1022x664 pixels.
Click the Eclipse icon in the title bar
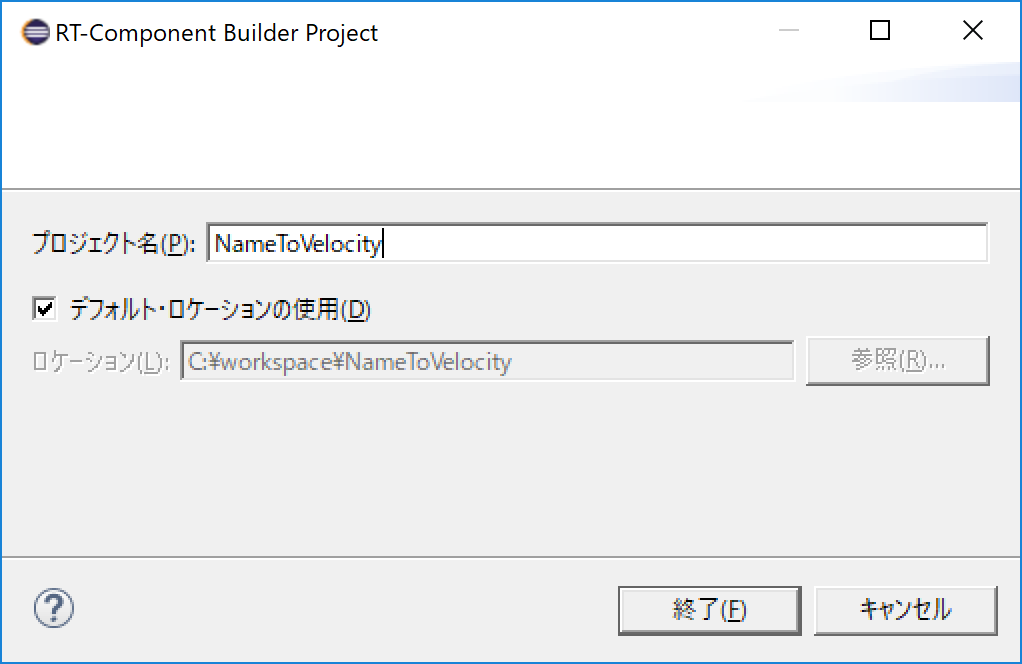35,32
